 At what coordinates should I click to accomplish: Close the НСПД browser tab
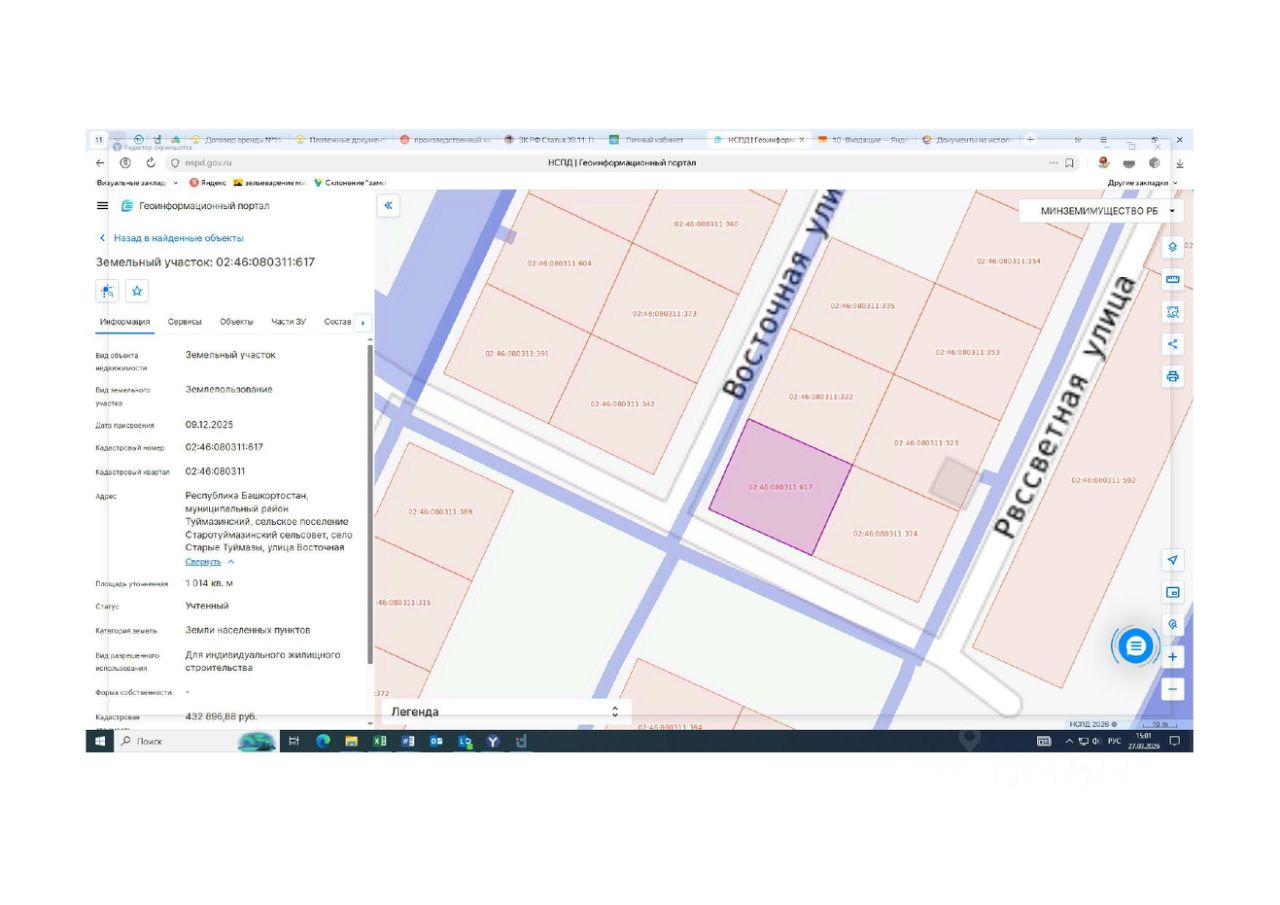pos(802,140)
